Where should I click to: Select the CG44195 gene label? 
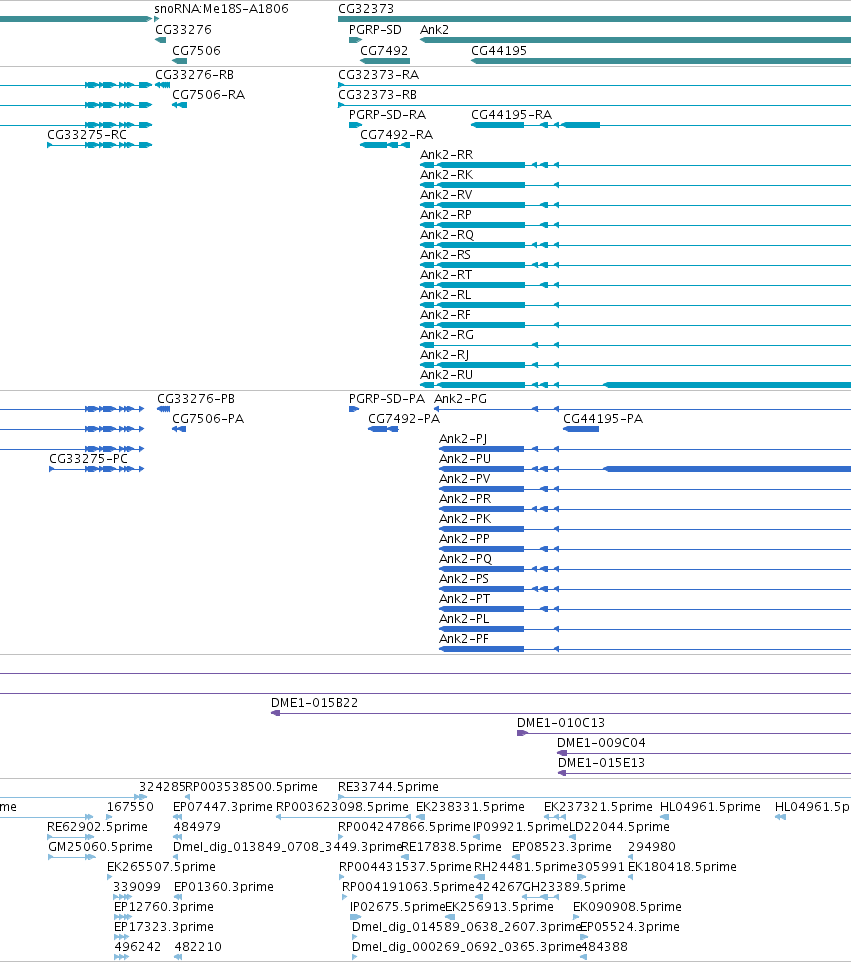(x=499, y=50)
